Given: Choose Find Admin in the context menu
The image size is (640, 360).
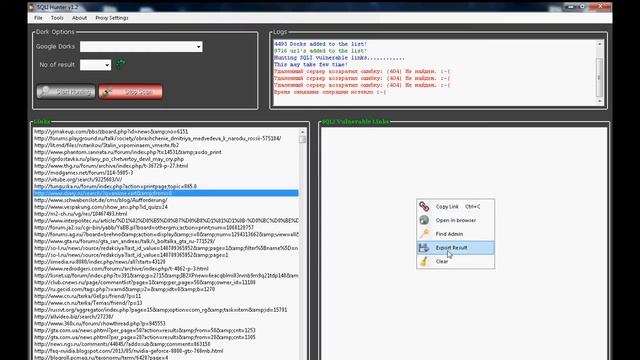Looking at the screenshot, I should [456, 234].
